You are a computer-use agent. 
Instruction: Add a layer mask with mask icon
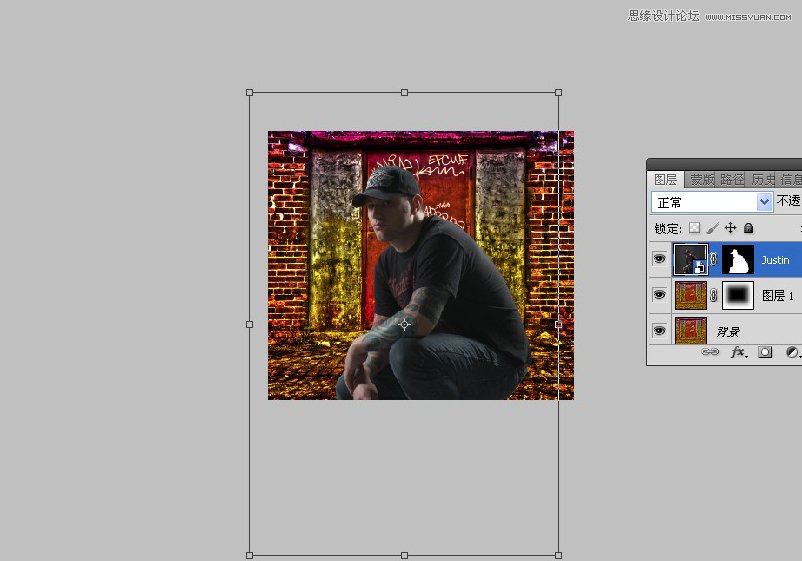tap(765, 352)
